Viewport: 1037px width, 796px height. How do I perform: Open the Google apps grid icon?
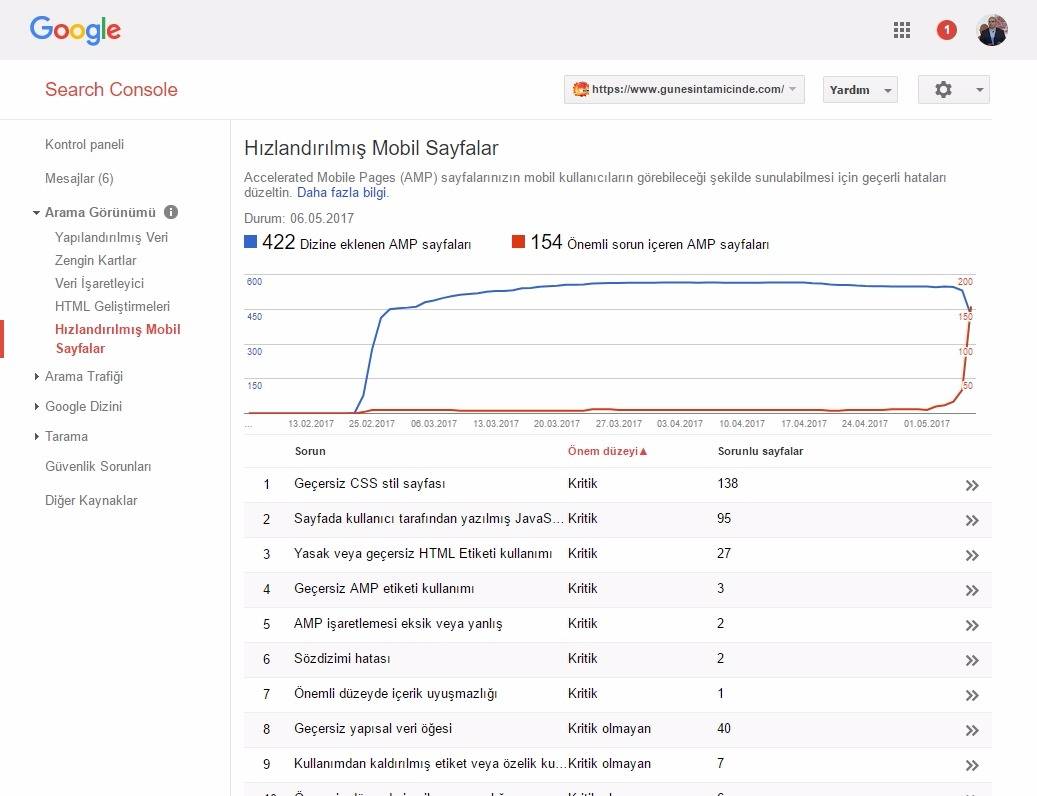pyautogui.click(x=901, y=30)
